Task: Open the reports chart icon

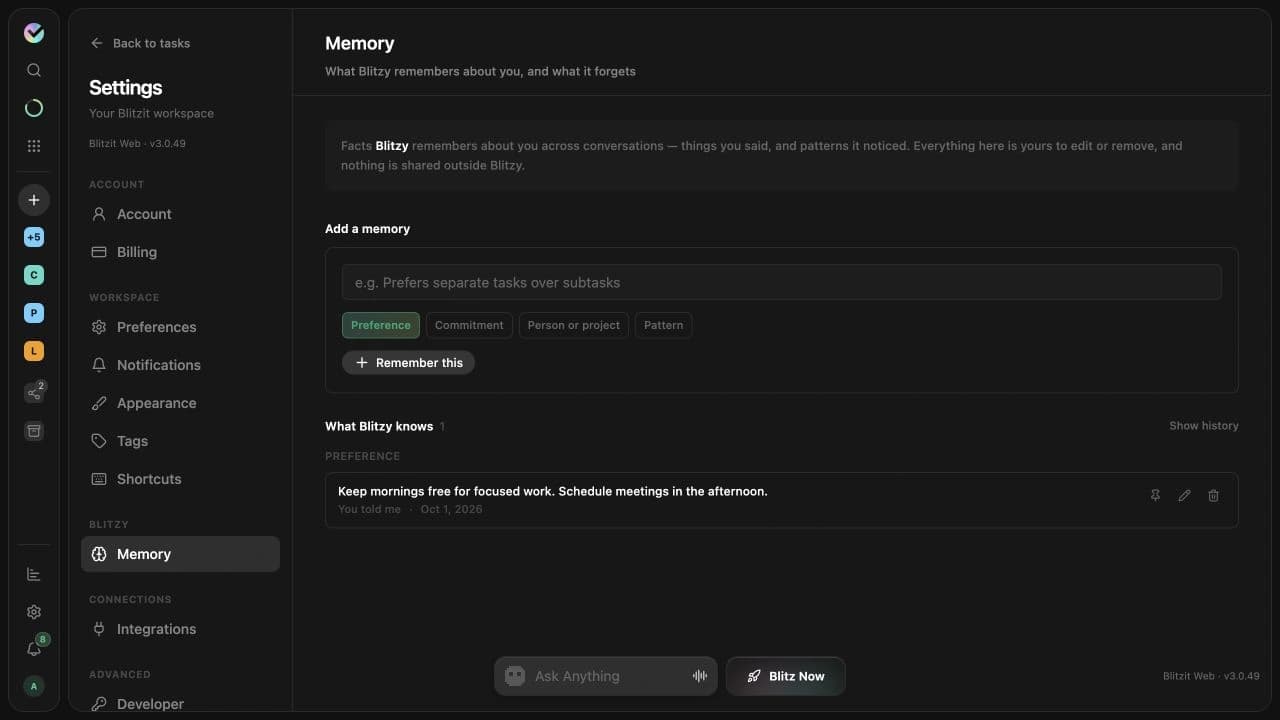Action: point(34,574)
